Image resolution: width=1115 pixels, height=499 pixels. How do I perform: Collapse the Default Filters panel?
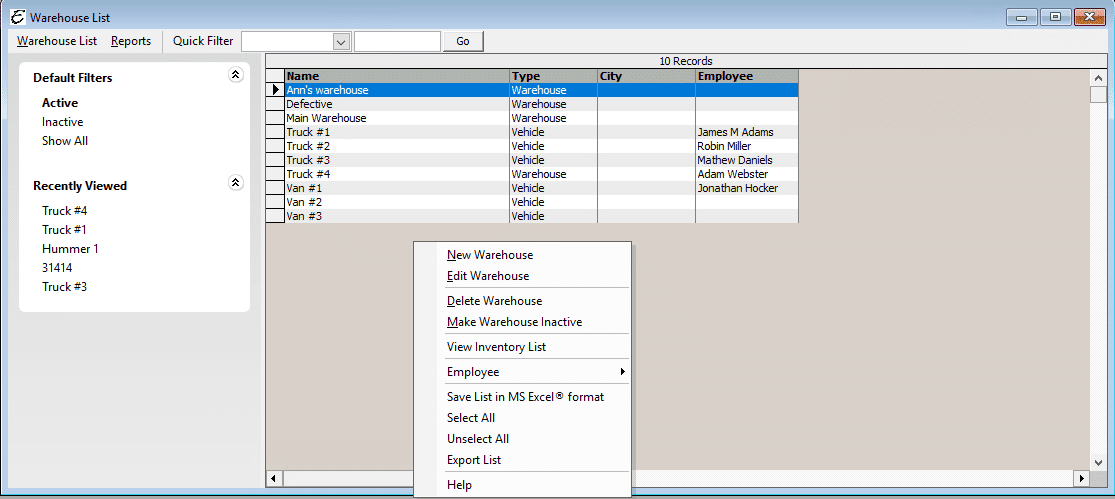coord(236,75)
